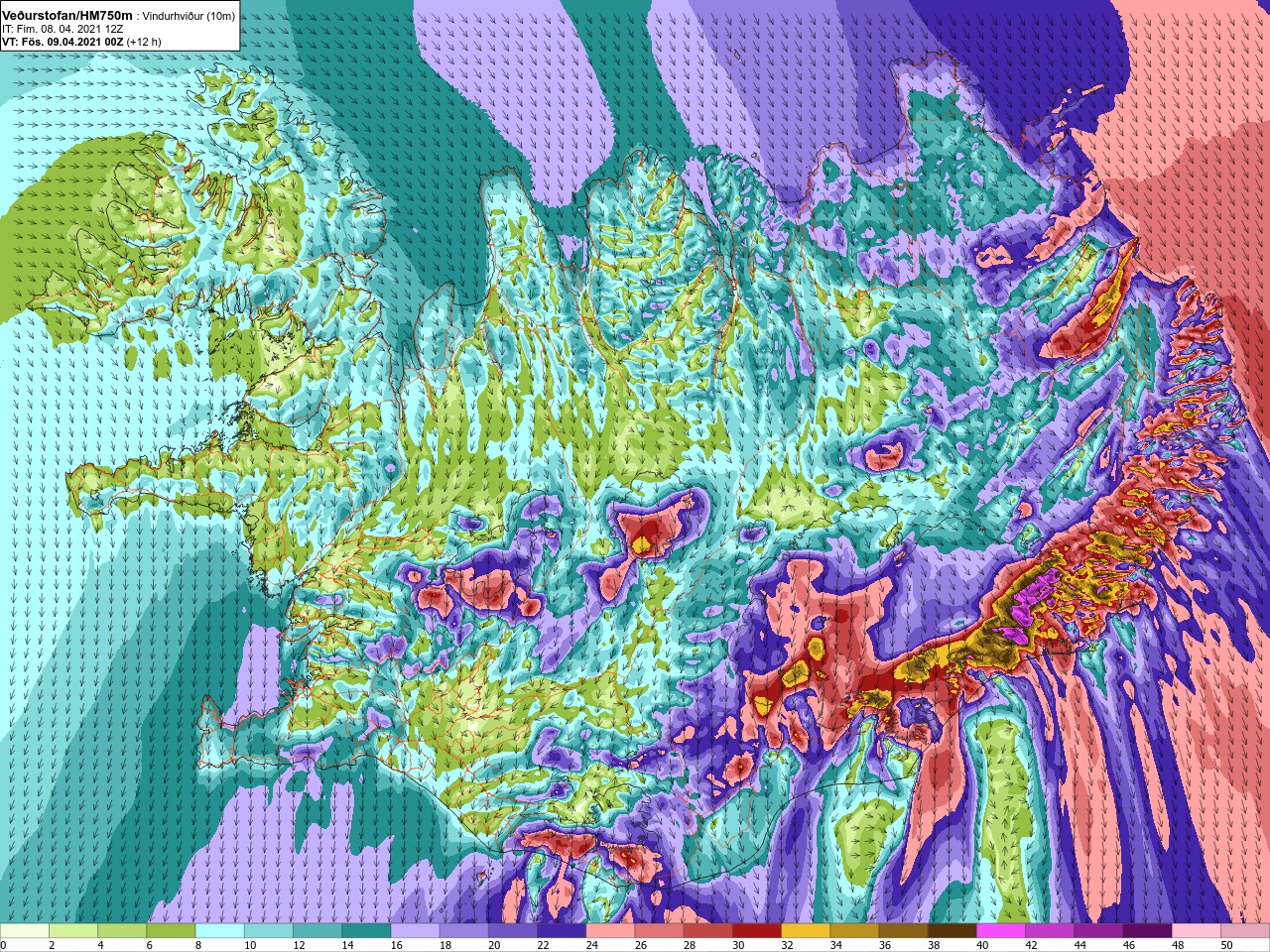Click the salmon swatch between 26 and 28
The height and width of the screenshot is (952, 1270).
click(x=659, y=931)
